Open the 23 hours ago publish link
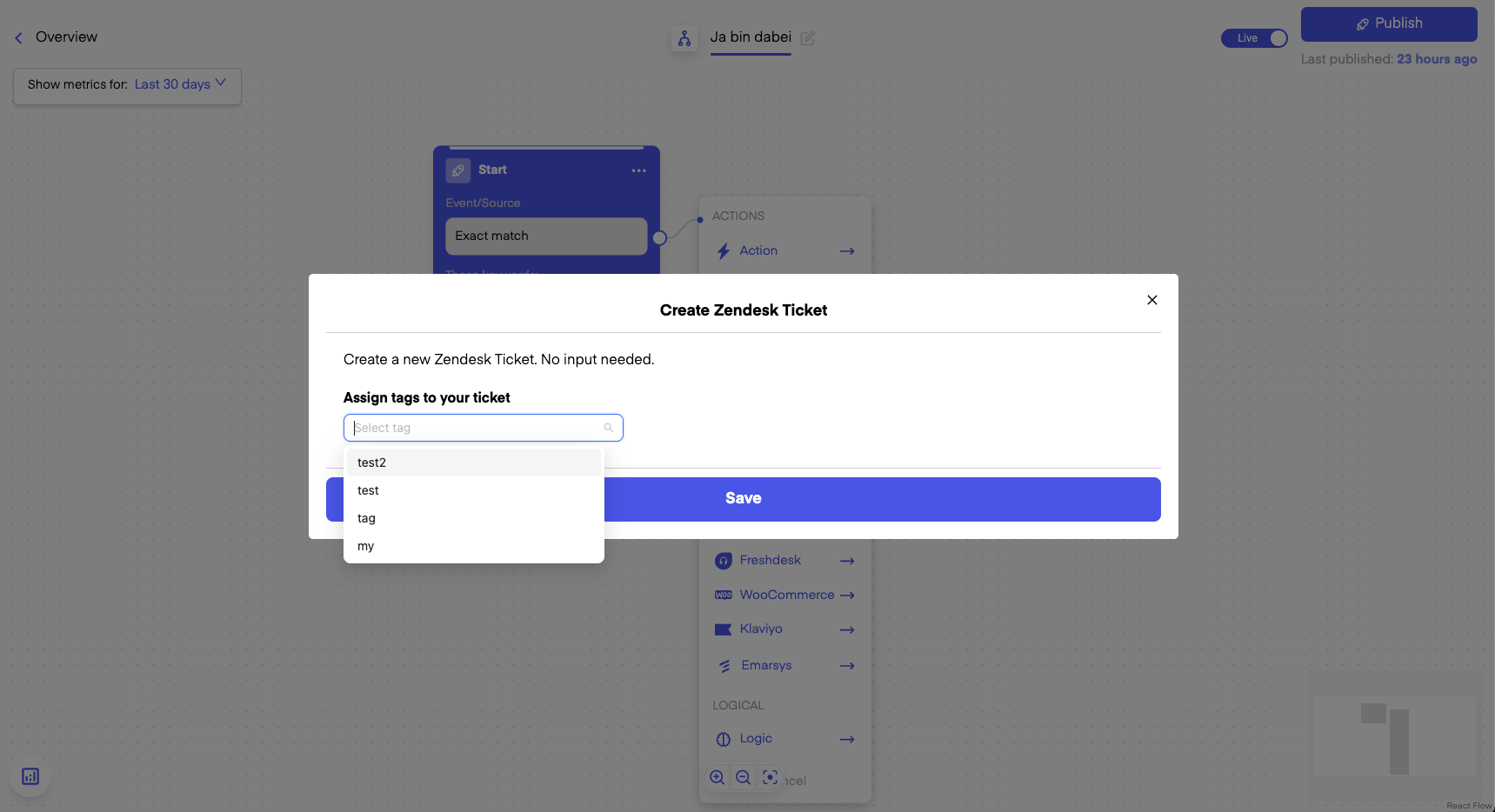The image size is (1495, 812). [1436, 59]
